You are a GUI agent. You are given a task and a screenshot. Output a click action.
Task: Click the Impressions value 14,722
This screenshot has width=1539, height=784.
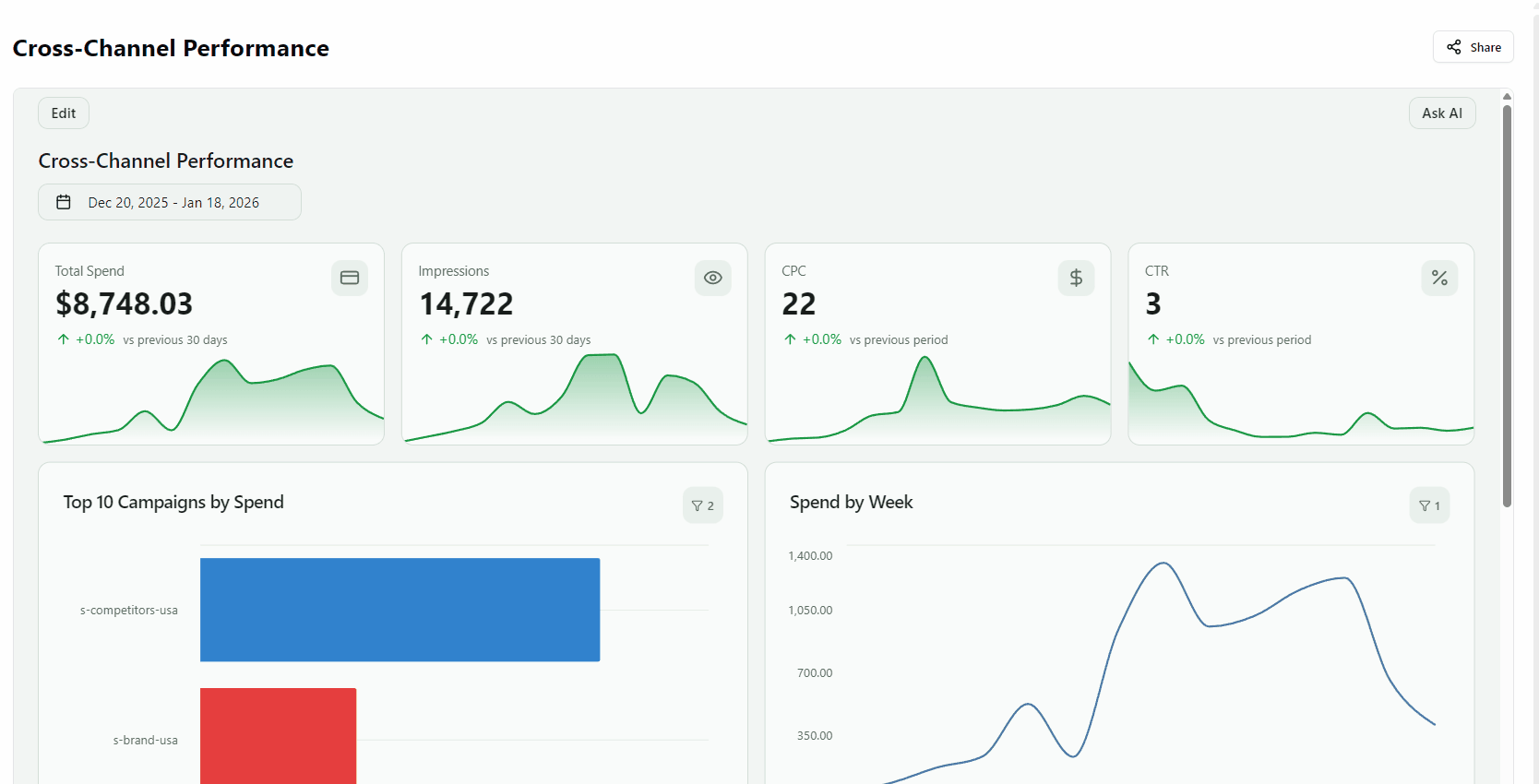[x=466, y=303]
